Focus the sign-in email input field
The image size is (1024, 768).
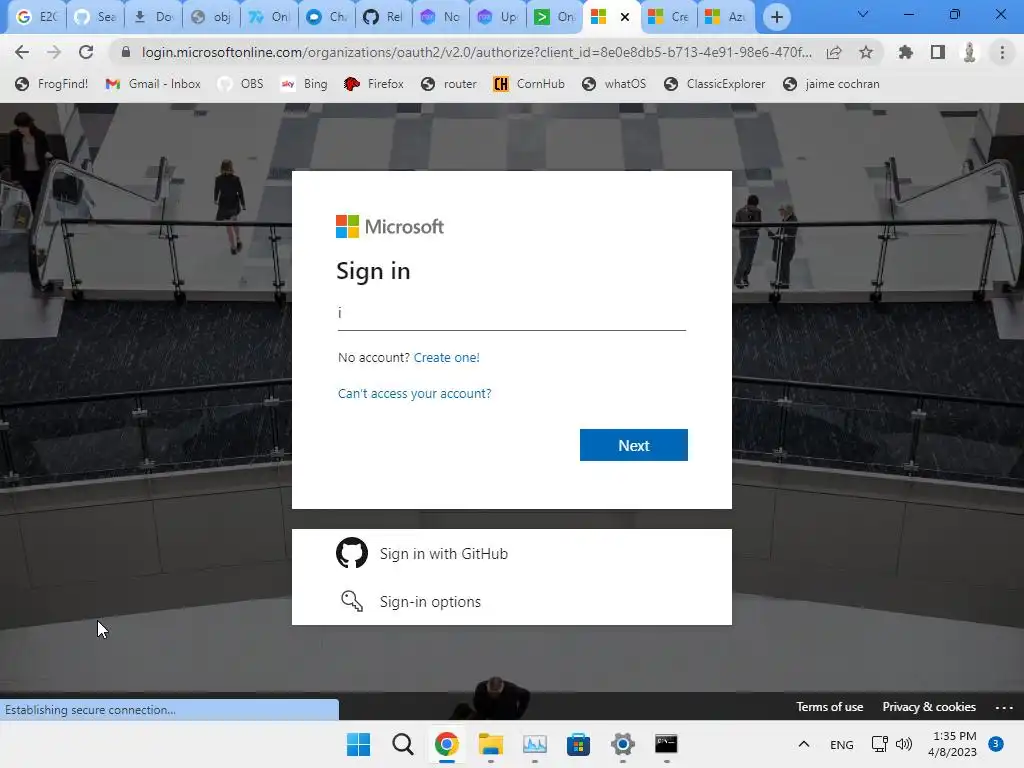(511, 313)
